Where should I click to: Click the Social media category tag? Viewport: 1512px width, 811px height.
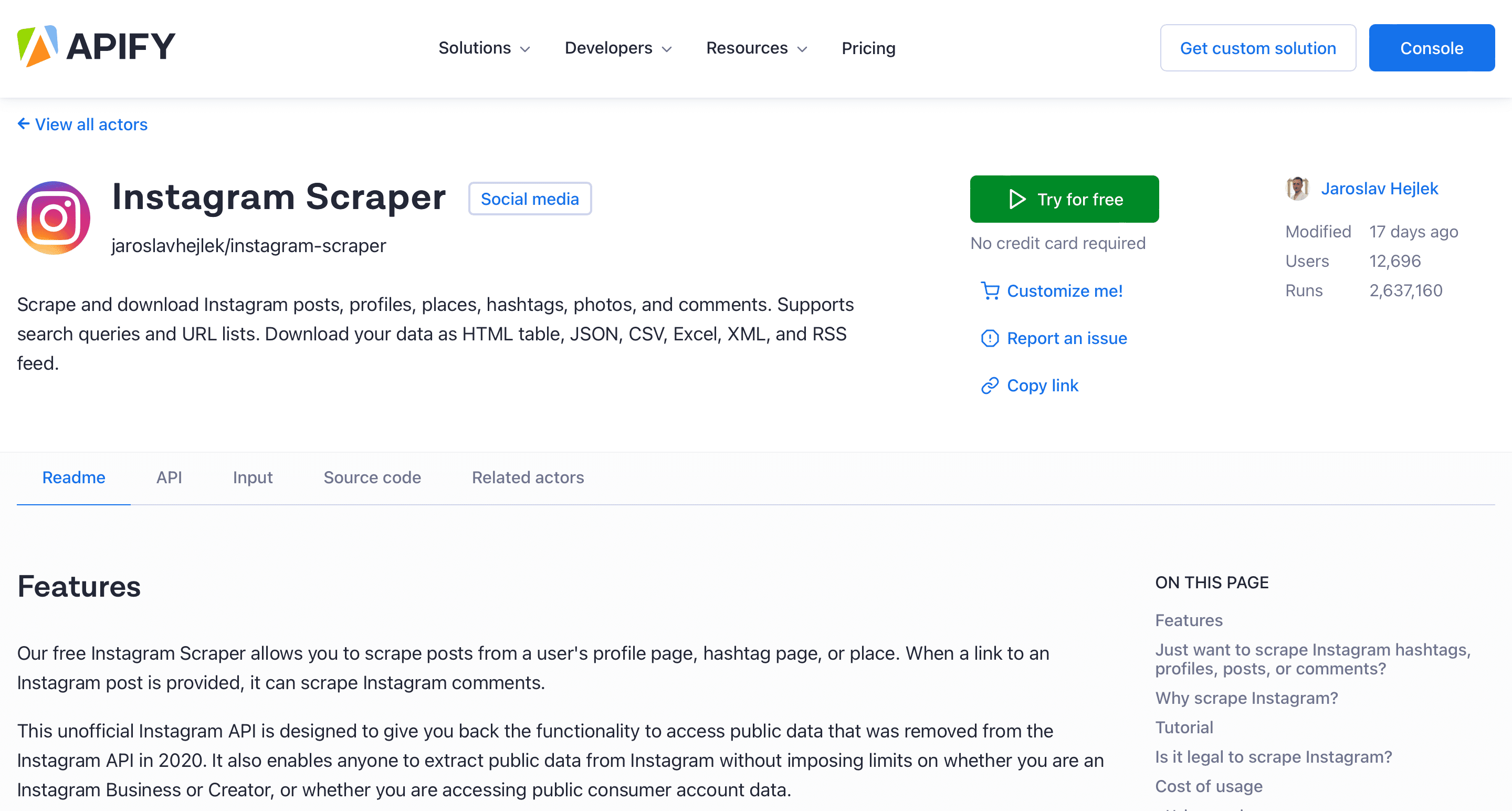[530, 199]
